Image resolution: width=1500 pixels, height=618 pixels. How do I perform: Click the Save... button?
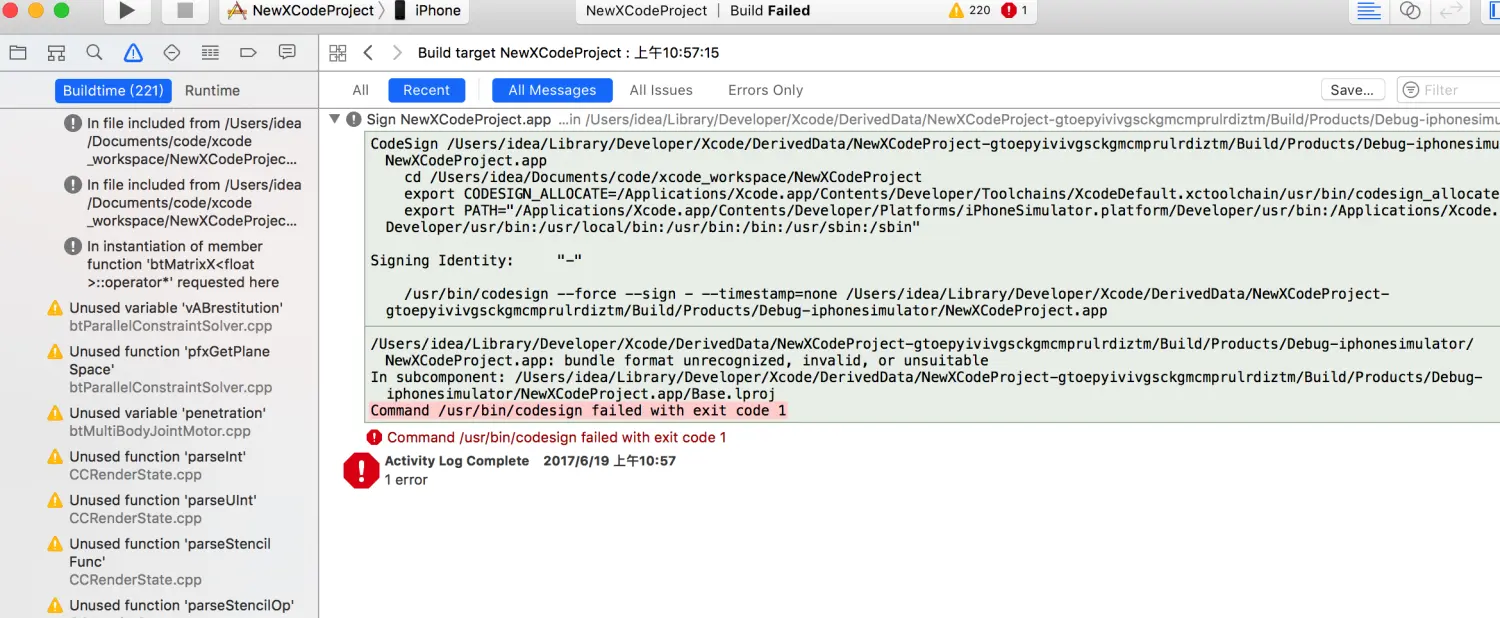(x=1352, y=90)
